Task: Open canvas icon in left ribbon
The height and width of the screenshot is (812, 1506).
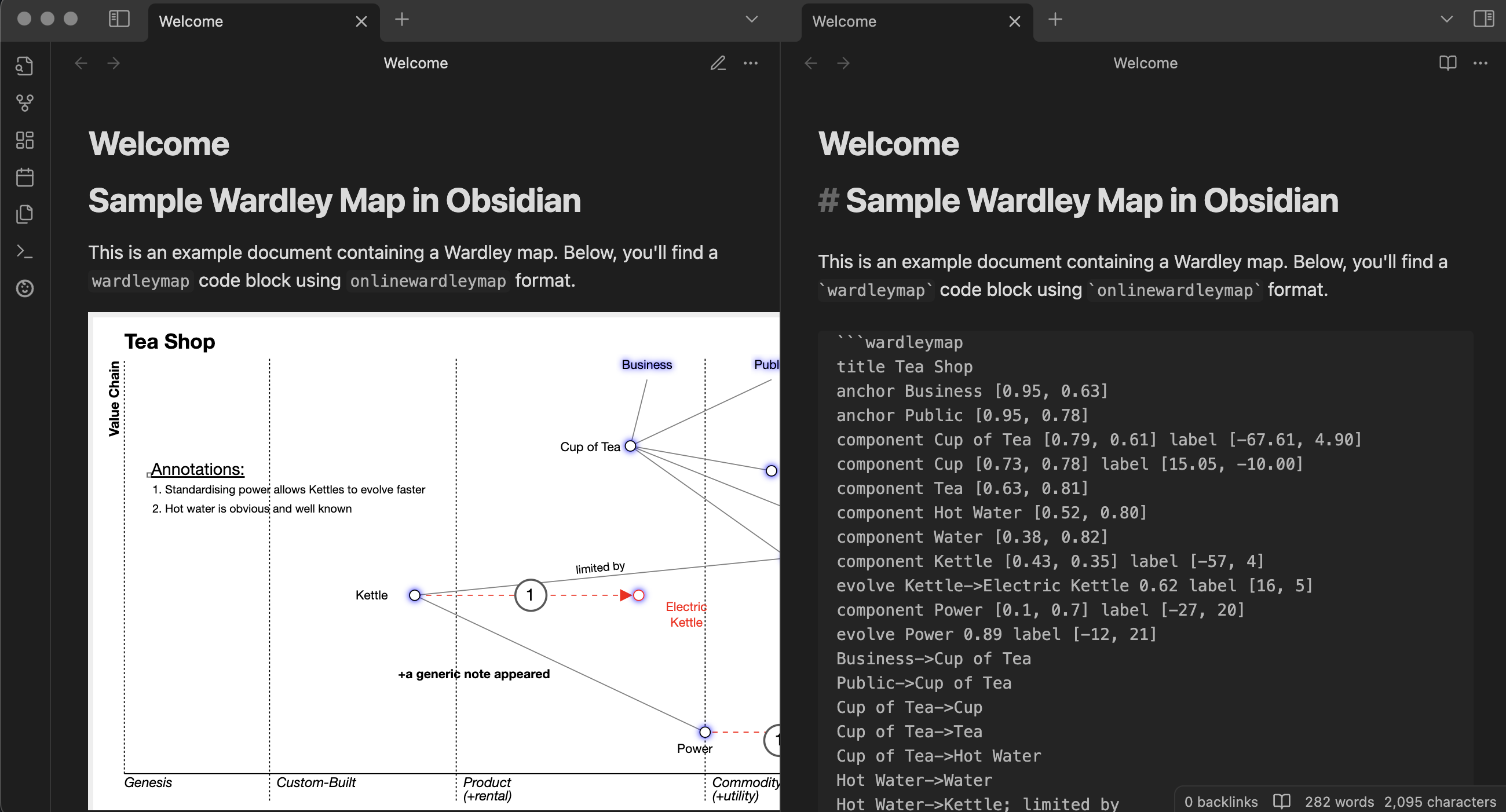Action: (24, 140)
